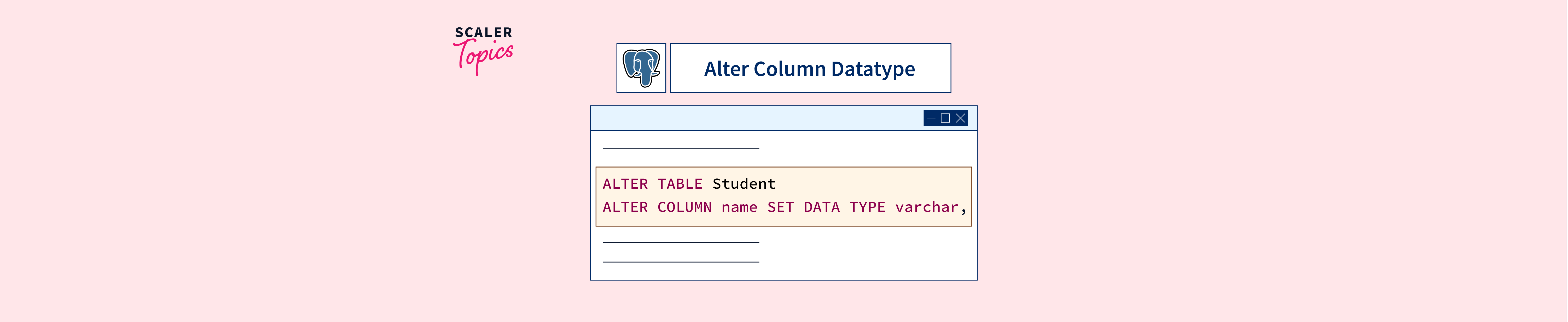Click the "Alter Column Datatype" title box
This screenshot has width=1568, height=322.
pyautogui.click(x=810, y=69)
